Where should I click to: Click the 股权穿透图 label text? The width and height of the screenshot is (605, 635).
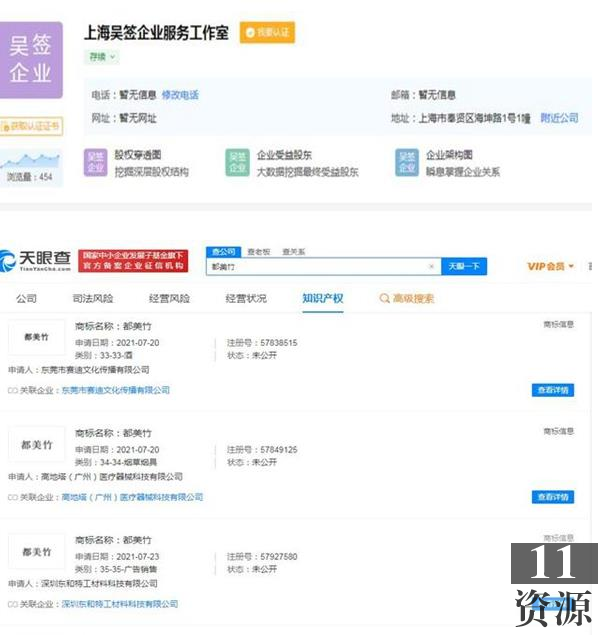point(138,155)
